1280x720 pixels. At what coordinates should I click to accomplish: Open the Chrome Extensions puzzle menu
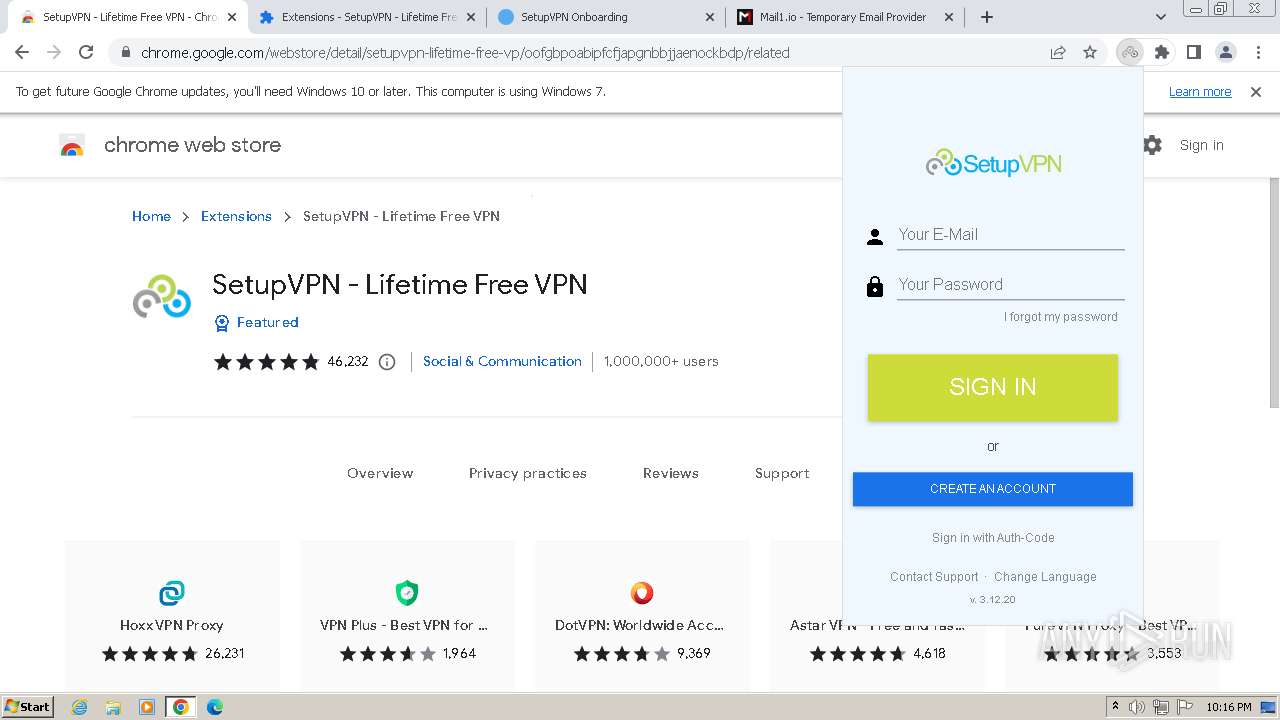(1161, 53)
